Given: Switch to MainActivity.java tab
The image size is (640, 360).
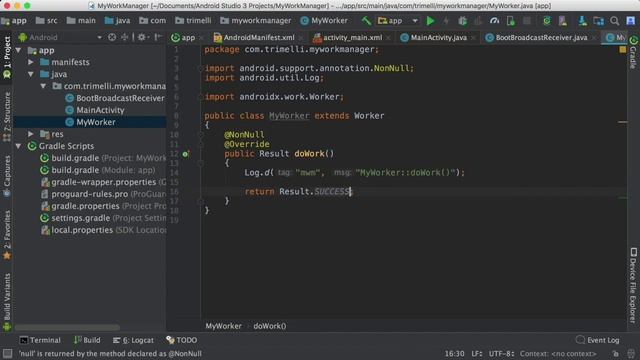Looking at the screenshot, I should 438,38.
